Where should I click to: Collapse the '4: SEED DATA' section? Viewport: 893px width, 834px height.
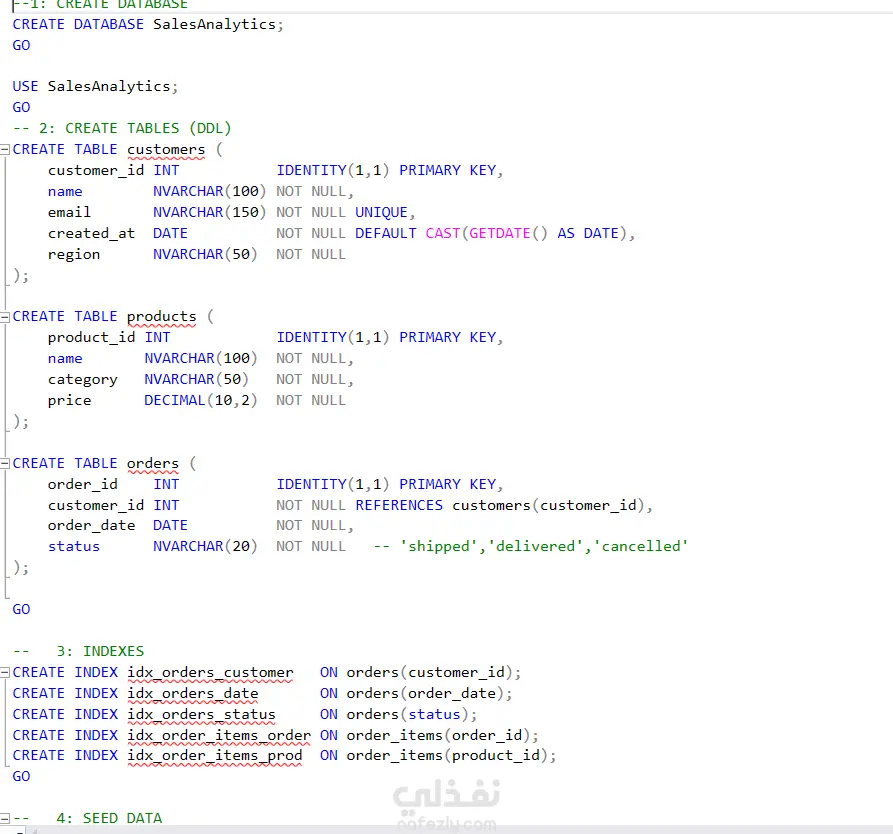coord(5,818)
